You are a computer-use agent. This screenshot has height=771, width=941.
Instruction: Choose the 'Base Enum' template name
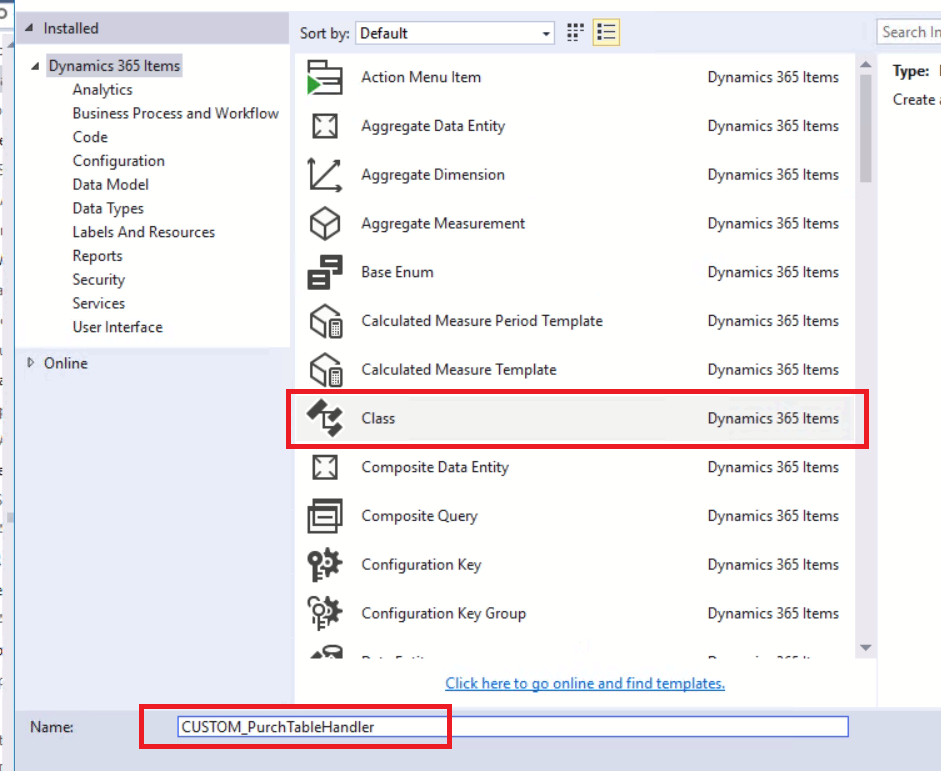click(x=397, y=272)
